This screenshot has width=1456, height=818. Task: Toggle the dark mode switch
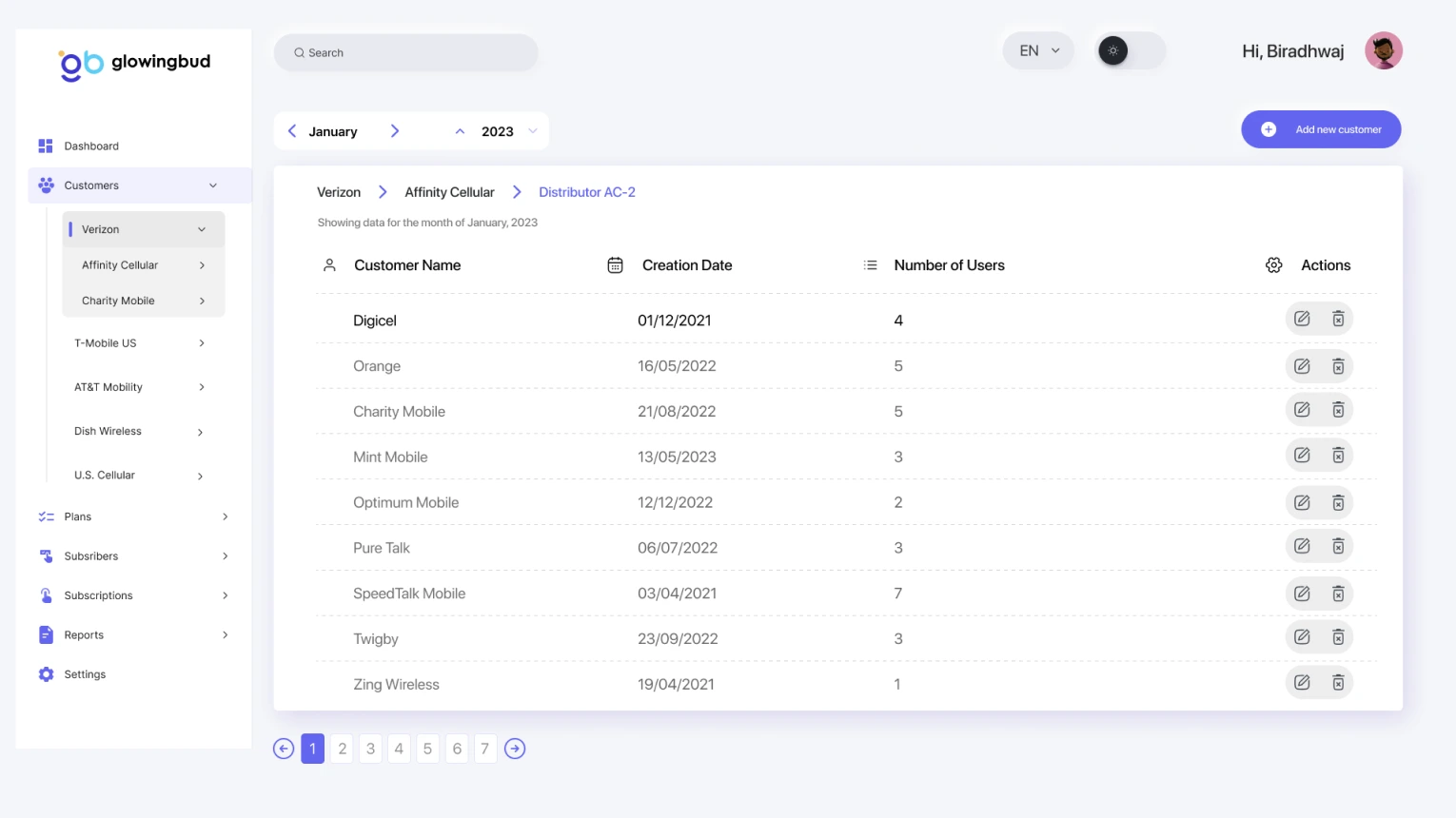click(1130, 50)
